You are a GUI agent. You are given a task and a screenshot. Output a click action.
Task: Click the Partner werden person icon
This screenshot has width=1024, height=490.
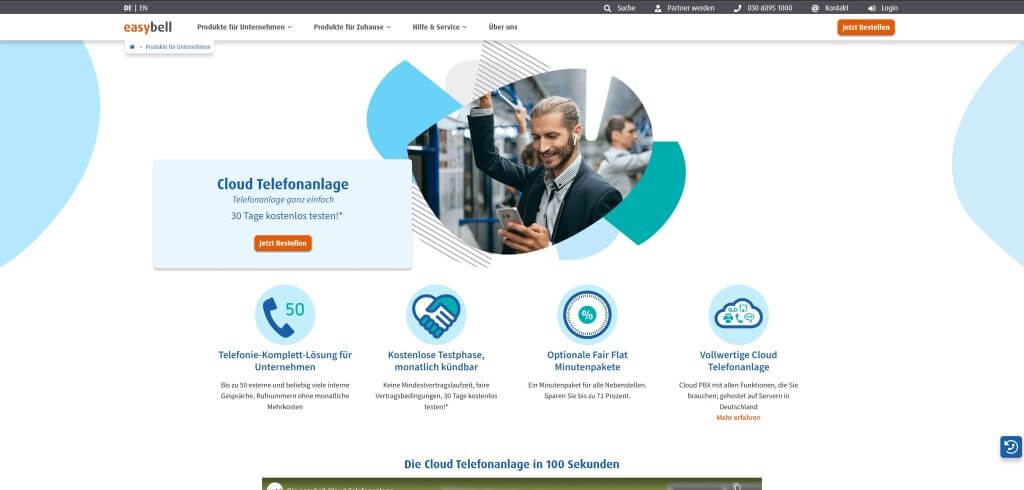click(658, 8)
